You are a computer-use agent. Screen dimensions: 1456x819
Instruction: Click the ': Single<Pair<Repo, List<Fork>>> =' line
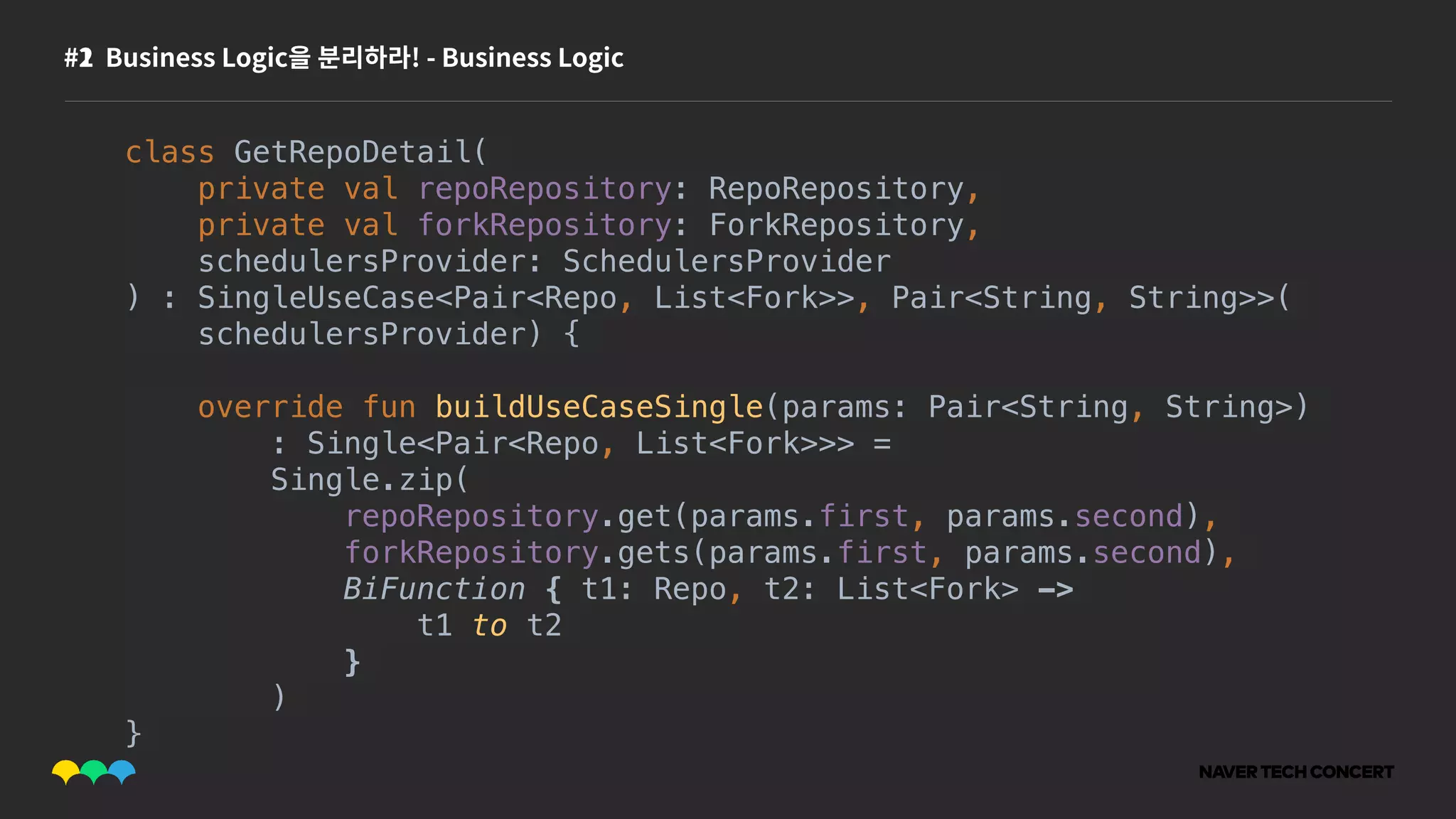[581, 444]
